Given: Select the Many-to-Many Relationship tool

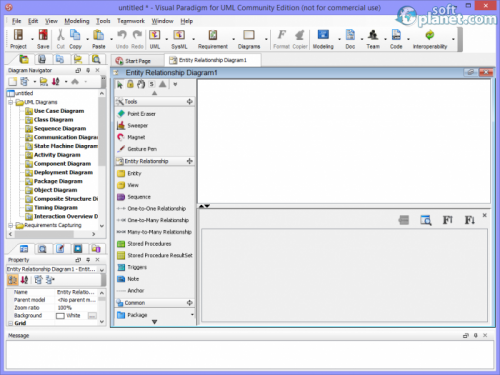Looking at the screenshot, I should click(155, 232).
